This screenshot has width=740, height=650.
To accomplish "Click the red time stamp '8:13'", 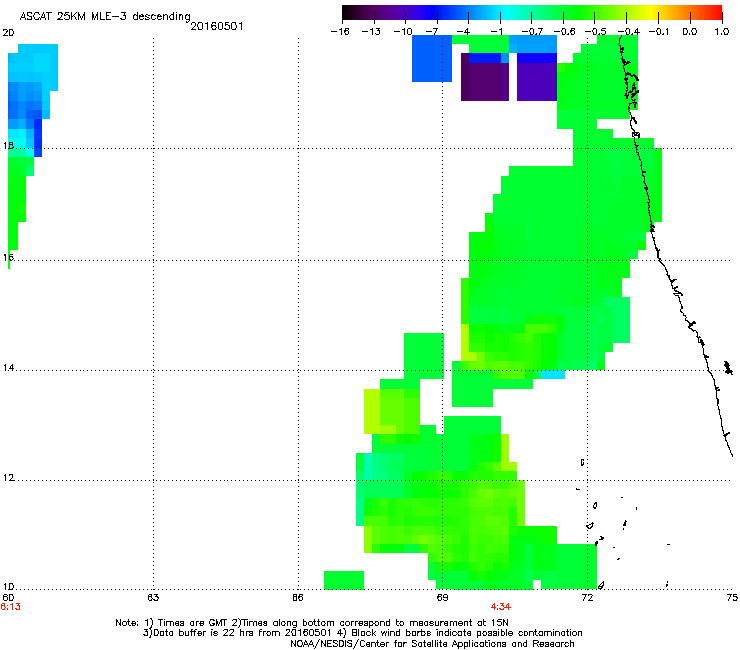I will pos(10,607).
